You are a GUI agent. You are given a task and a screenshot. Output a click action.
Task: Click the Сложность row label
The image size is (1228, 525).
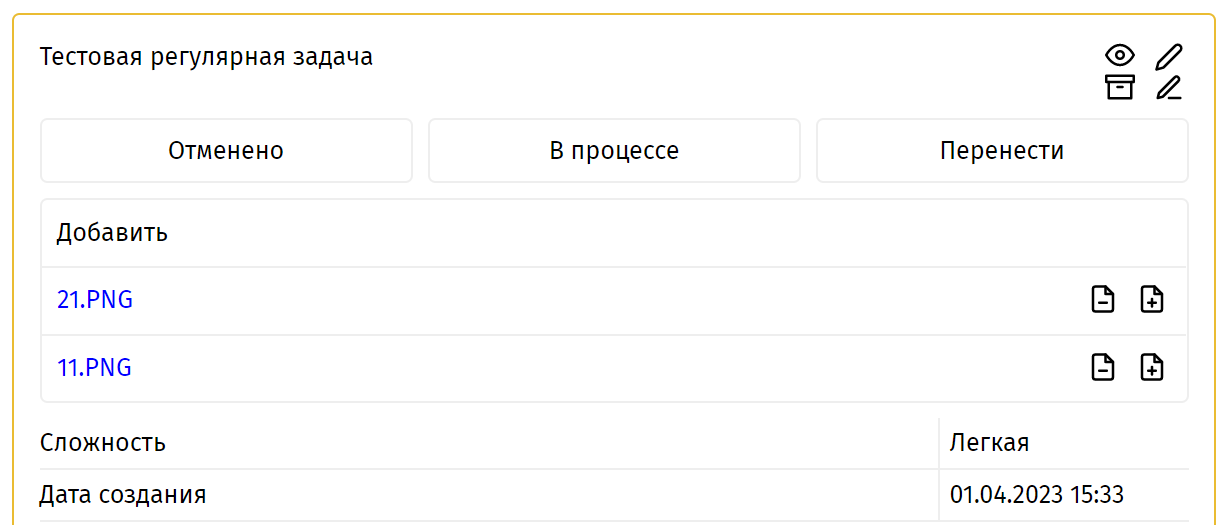coord(103,442)
